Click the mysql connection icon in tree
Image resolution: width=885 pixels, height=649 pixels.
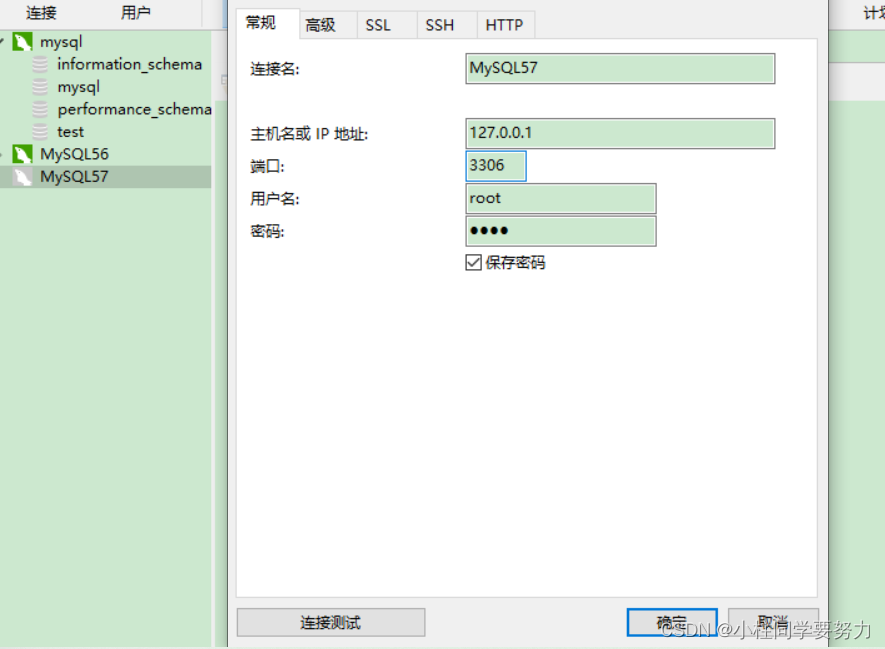(23, 42)
